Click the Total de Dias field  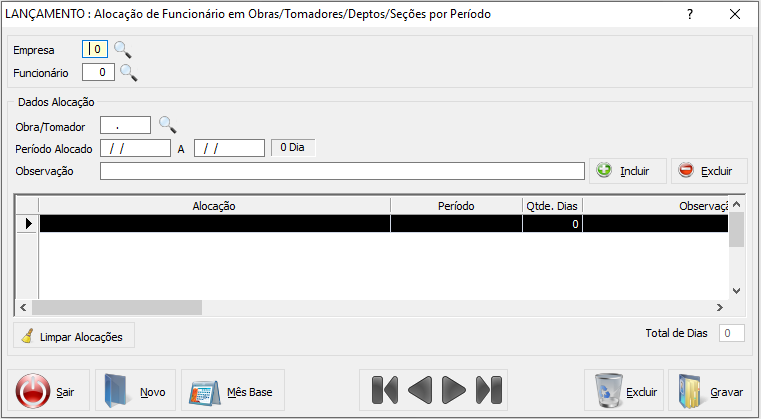[731, 333]
